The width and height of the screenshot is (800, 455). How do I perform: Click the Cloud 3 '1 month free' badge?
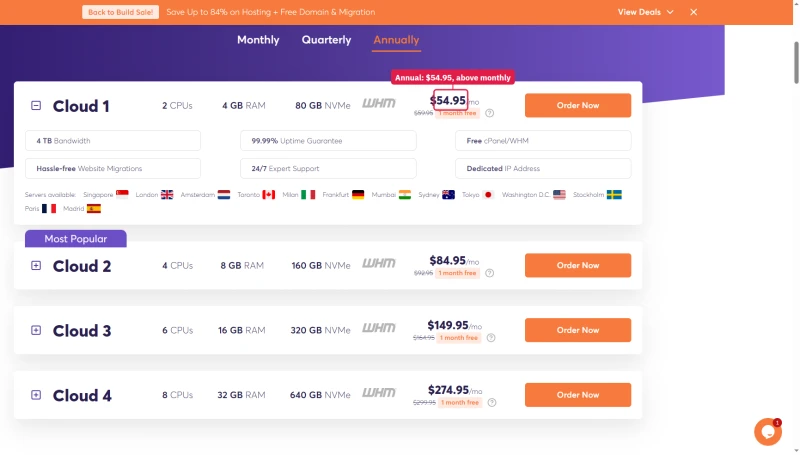tap(459, 338)
